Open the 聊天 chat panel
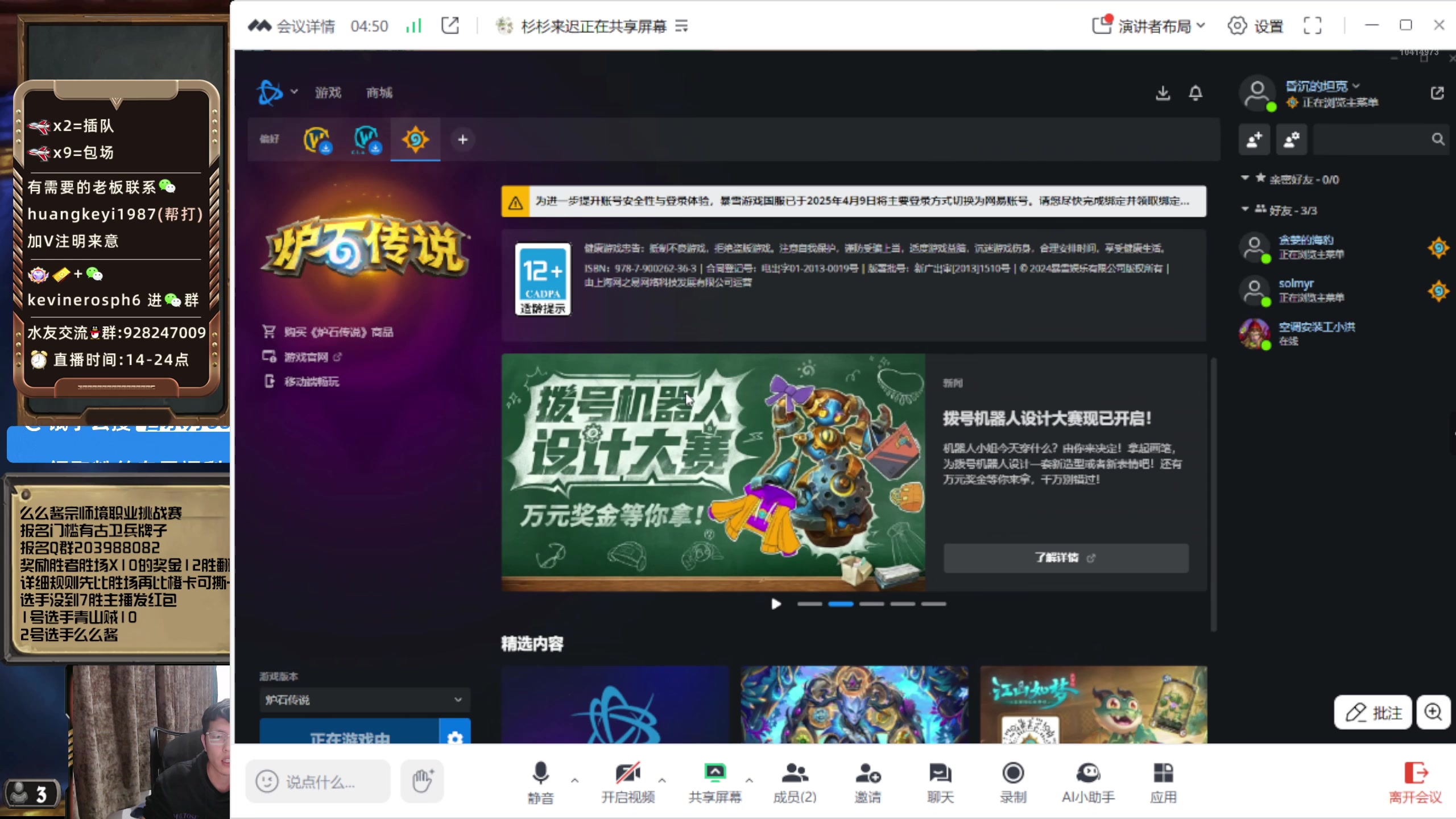The height and width of the screenshot is (819, 1456). point(940,783)
